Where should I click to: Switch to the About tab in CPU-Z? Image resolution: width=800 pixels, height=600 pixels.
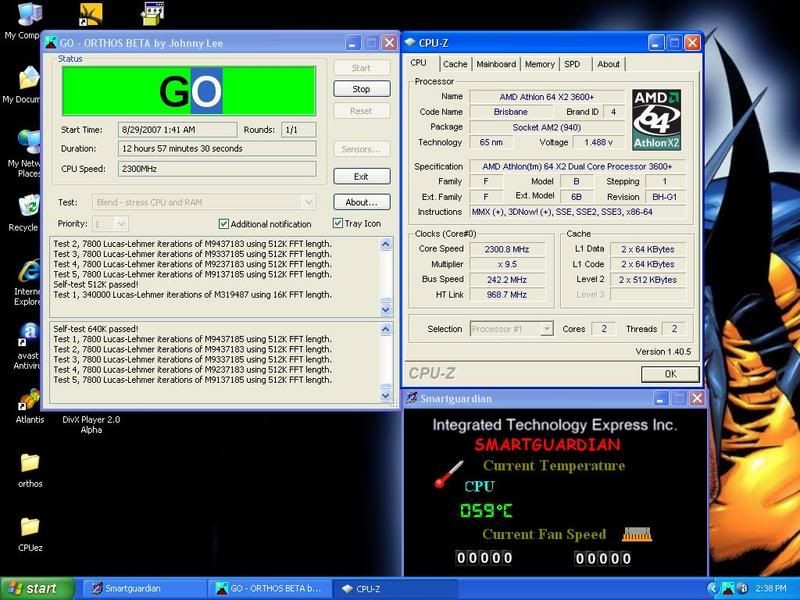point(608,64)
